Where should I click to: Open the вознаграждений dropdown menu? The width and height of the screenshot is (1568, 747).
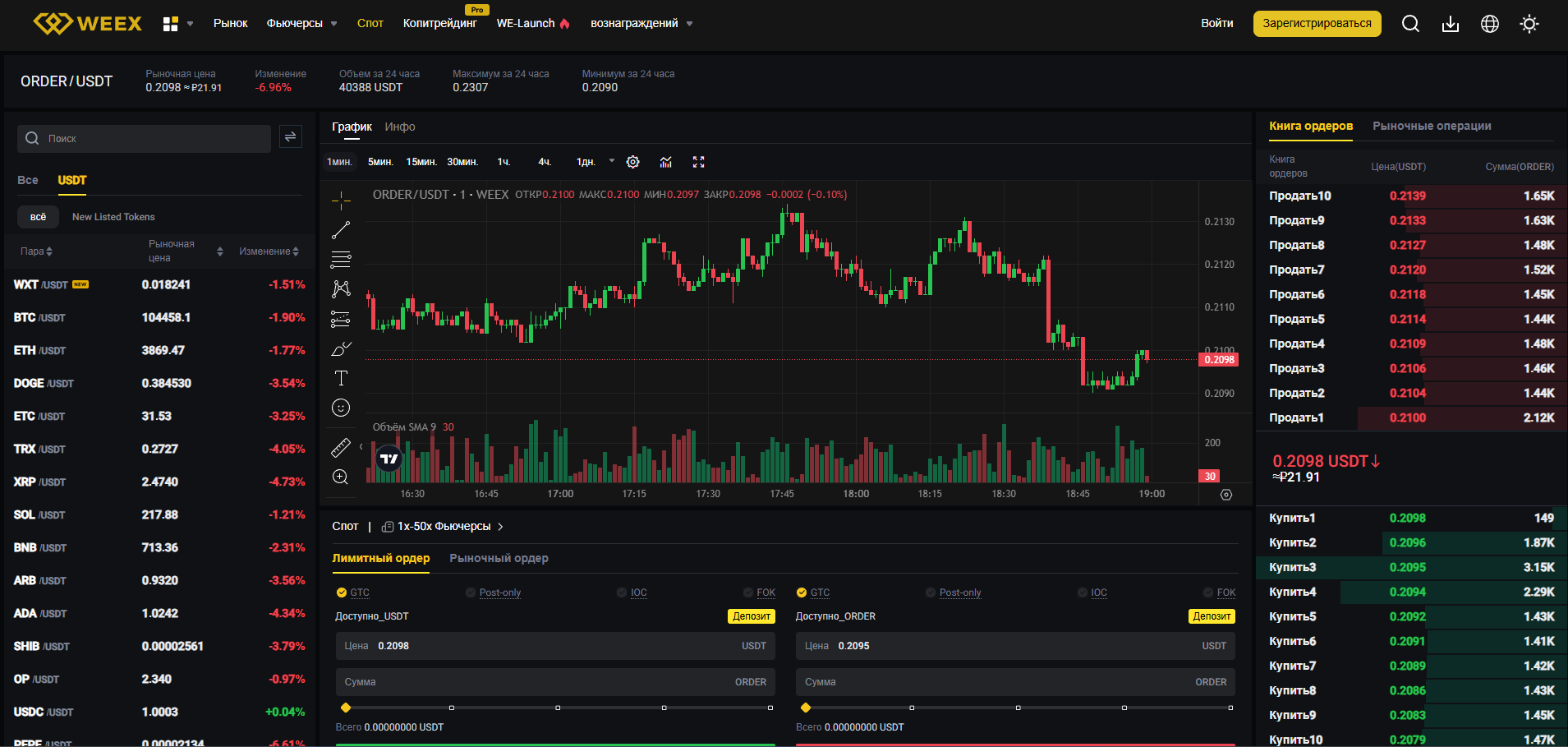pos(641,24)
